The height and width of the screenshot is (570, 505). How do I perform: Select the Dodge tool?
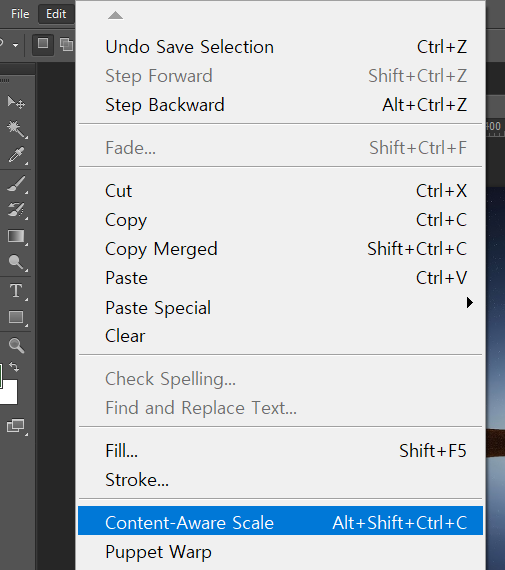(16, 262)
